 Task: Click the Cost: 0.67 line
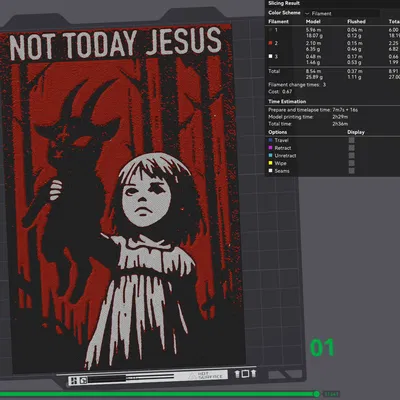pos(280,91)
